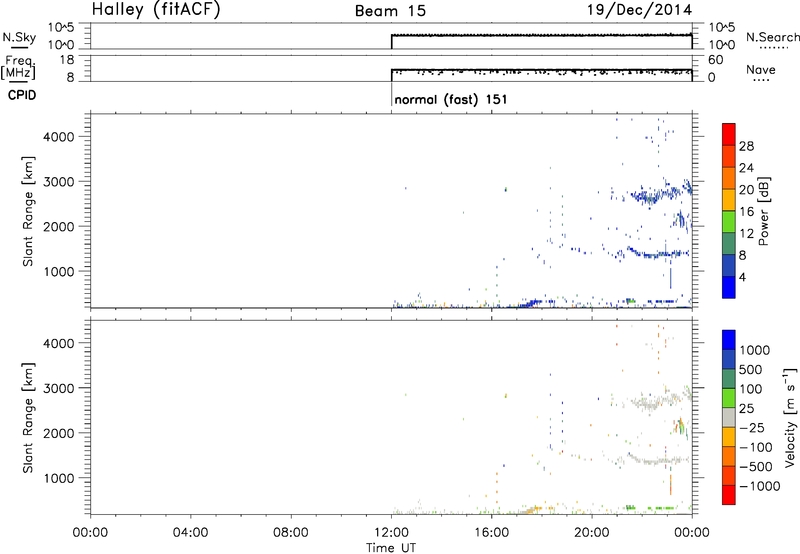Pick the yellow 16–20 dB power colorbar segment
Image resolution: width=800 pixels, height=554 pixels.
pyautogui.click(x=729, y=200)
